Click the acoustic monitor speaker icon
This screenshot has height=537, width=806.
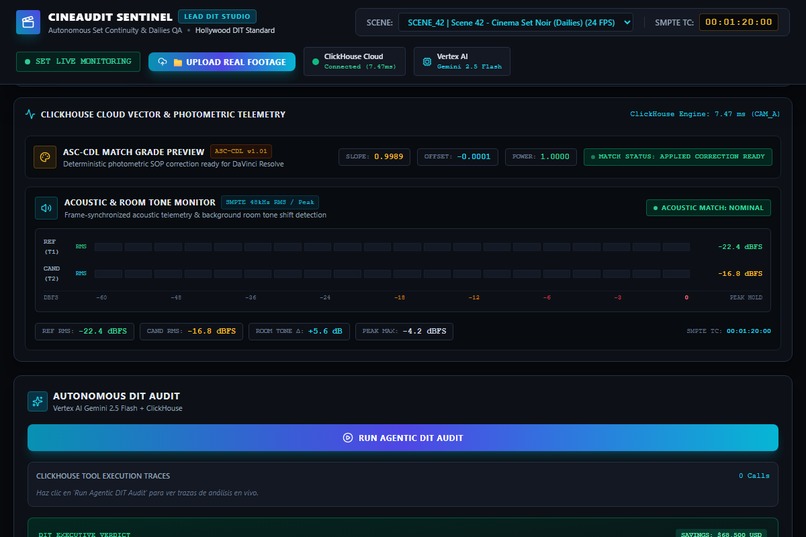point(46,208)
